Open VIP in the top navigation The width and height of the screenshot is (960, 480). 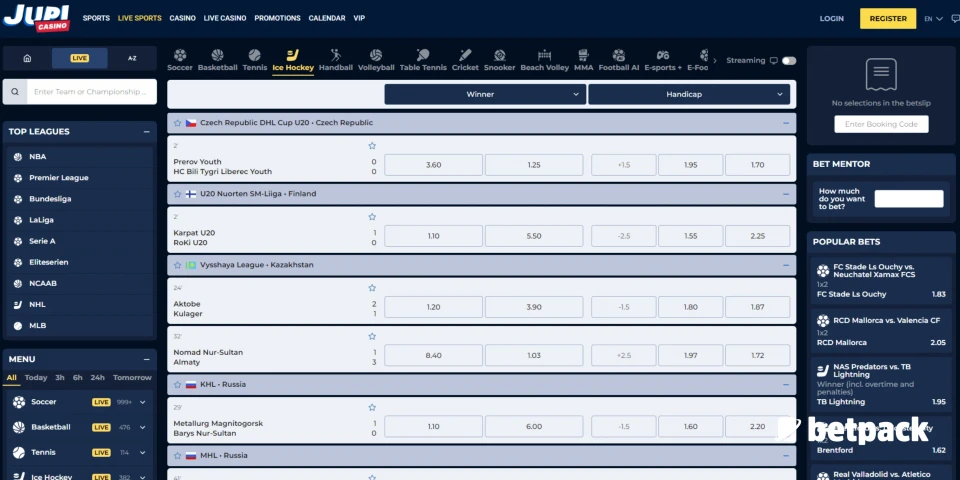pos(359,18)
